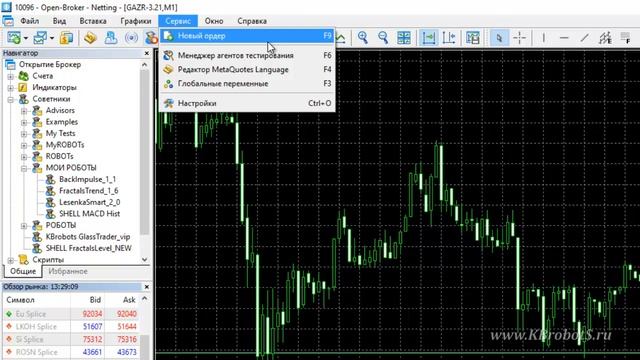The height and width of the screenshot is (360, 640).
Task: Toggle chart auto-scroll icon
Action: (x=429, y=38)
